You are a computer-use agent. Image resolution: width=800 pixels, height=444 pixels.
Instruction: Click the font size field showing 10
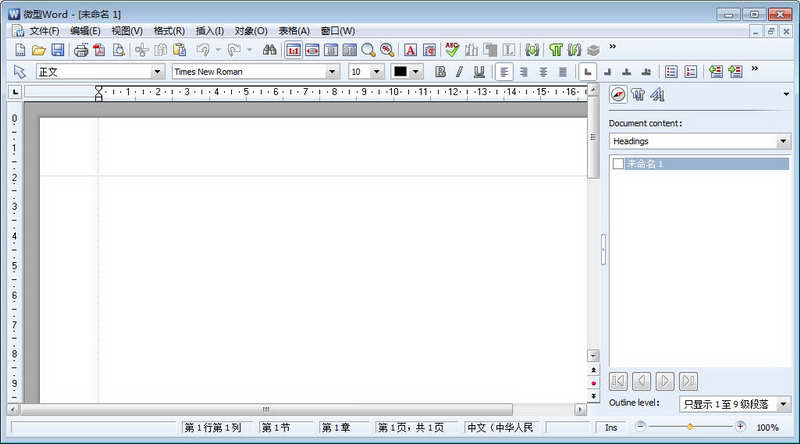click(360, 72)
